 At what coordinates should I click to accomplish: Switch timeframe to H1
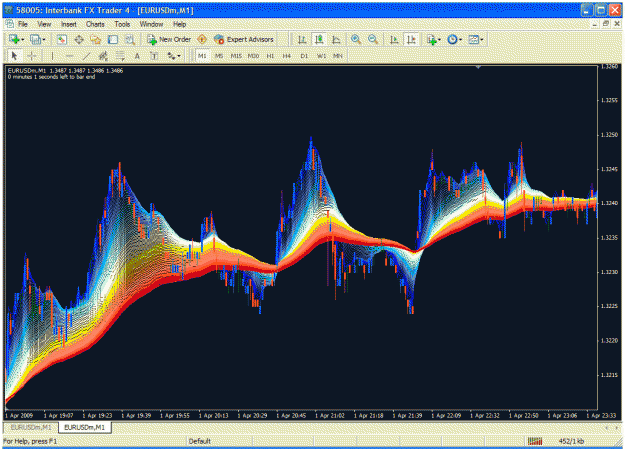[x=270, y=56]
